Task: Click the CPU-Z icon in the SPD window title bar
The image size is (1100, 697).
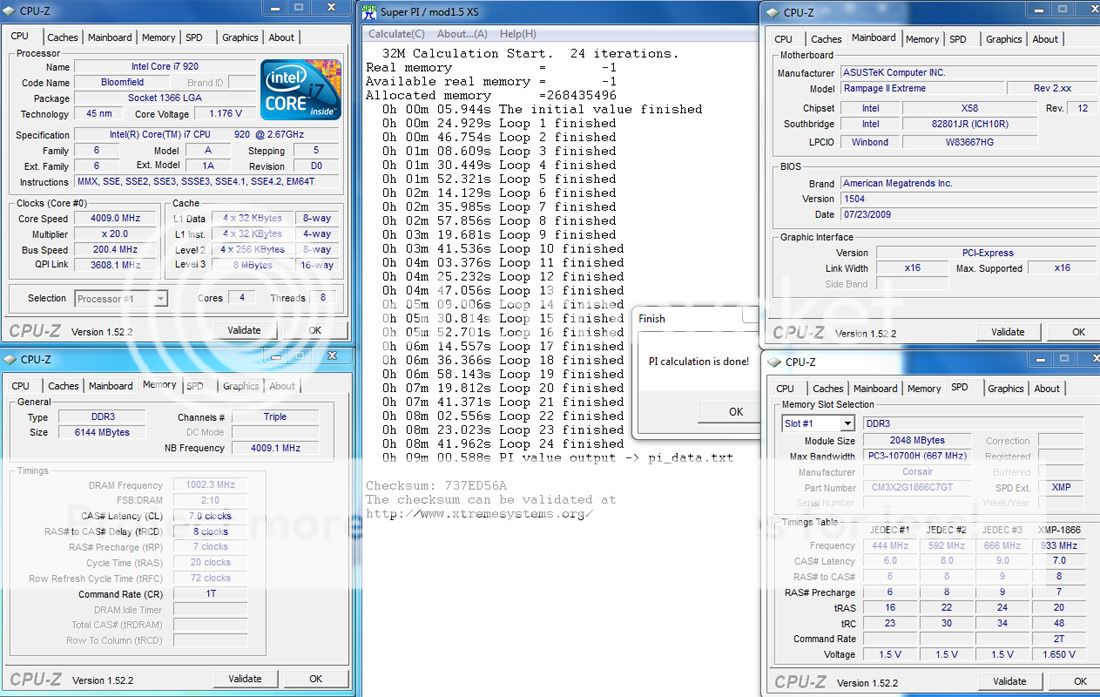Action: (x=774, y=362)
